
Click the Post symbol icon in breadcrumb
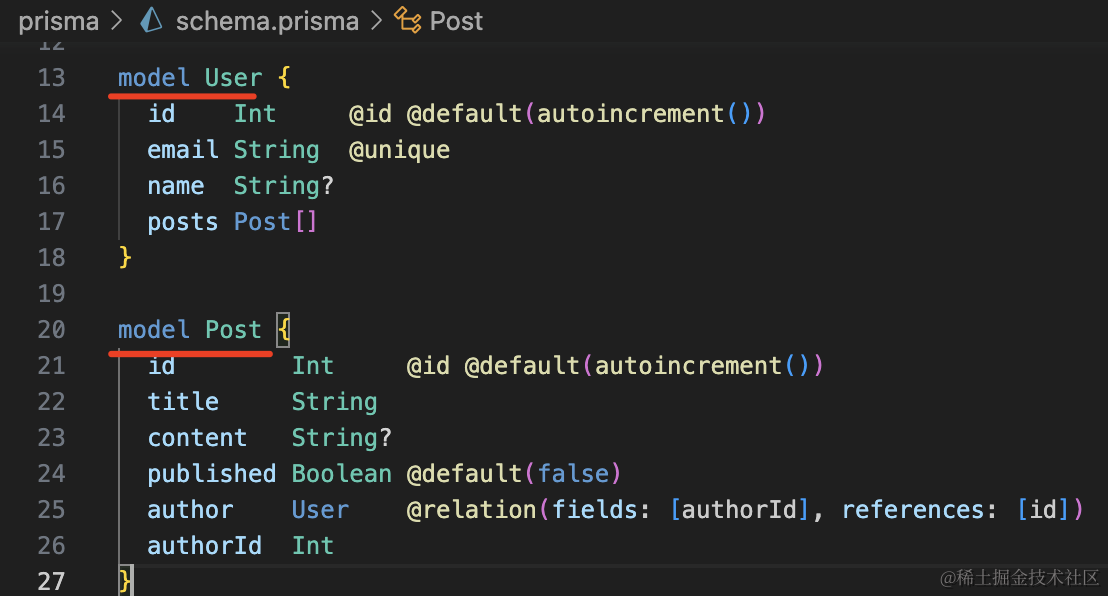tap(408, 20)
